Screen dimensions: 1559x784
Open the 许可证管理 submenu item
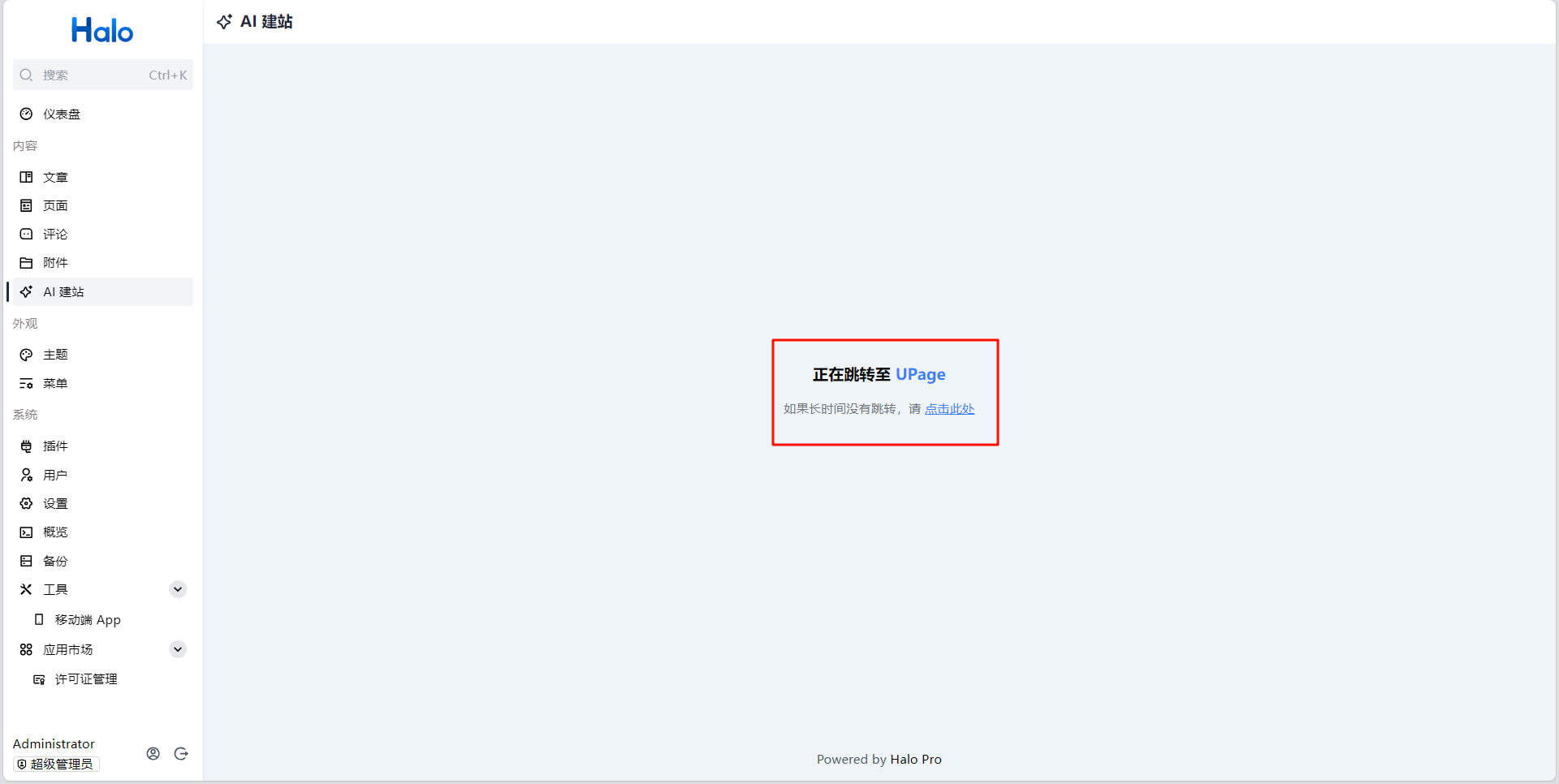[103, 679]
